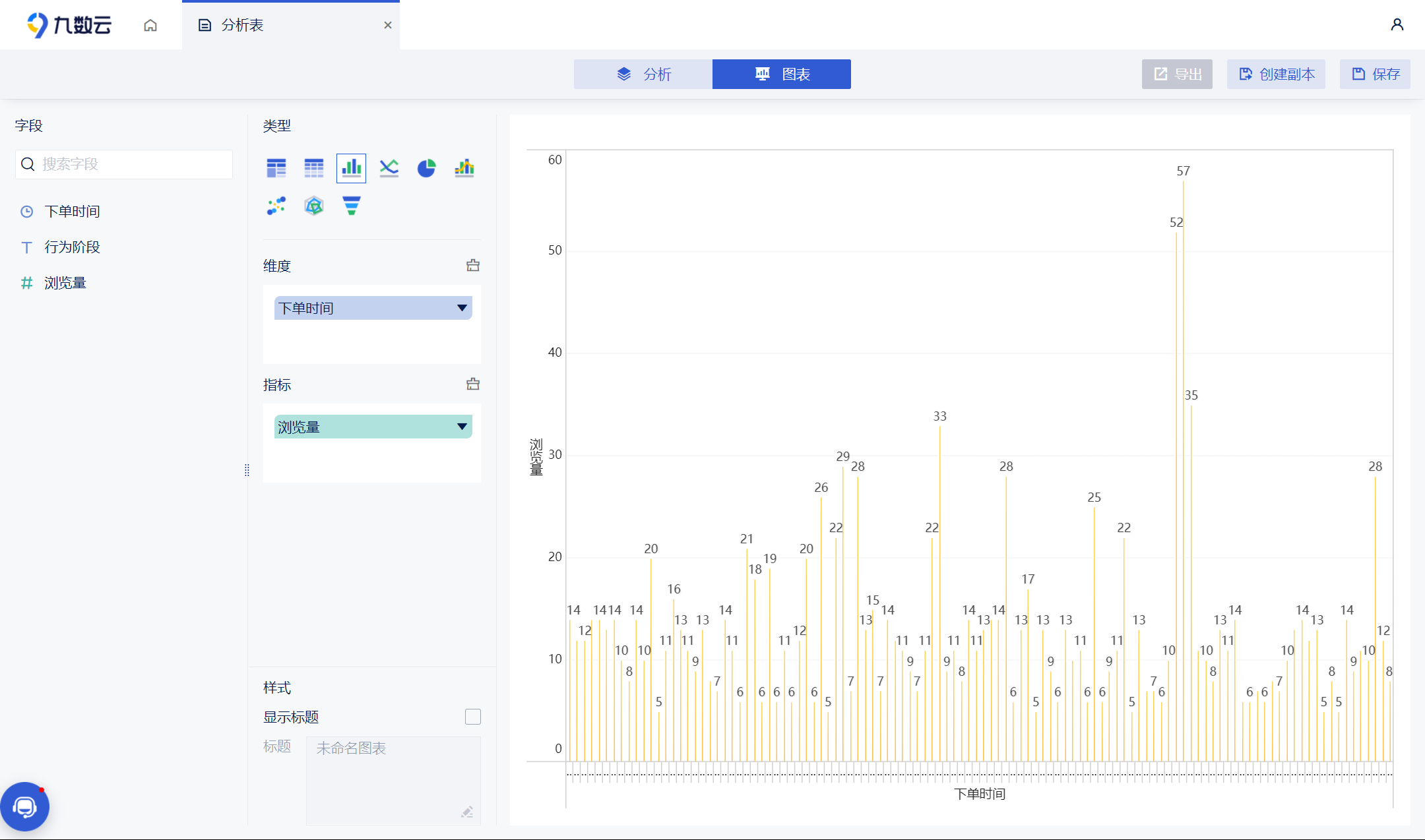Clear the 指标 metric fields
This screenshot has height=840, width=1425.
[473, 384]
